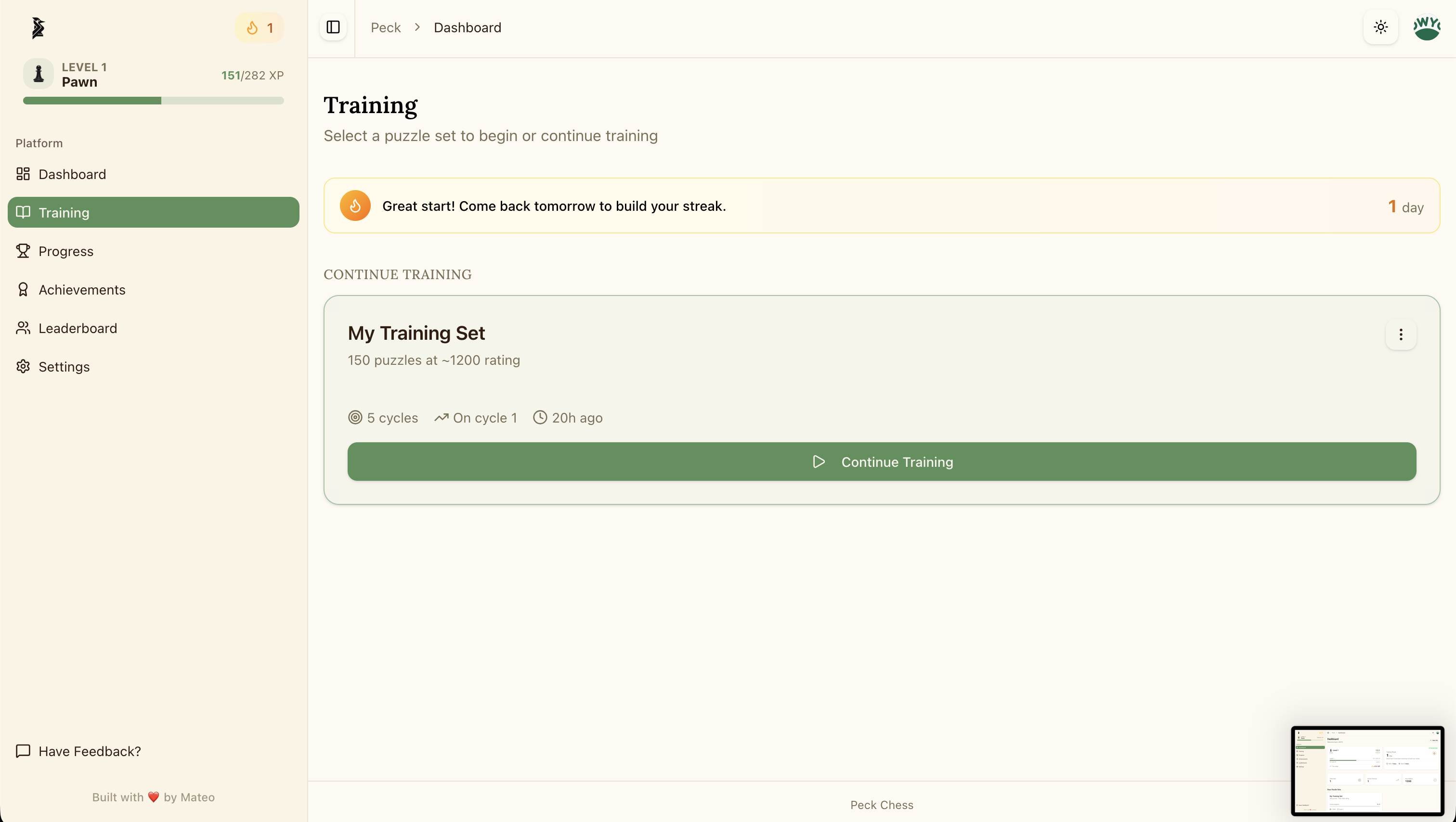This screenshot has width=1456, height=822.
Task: Open Achievements ribbon page
Action: (81, 289)
